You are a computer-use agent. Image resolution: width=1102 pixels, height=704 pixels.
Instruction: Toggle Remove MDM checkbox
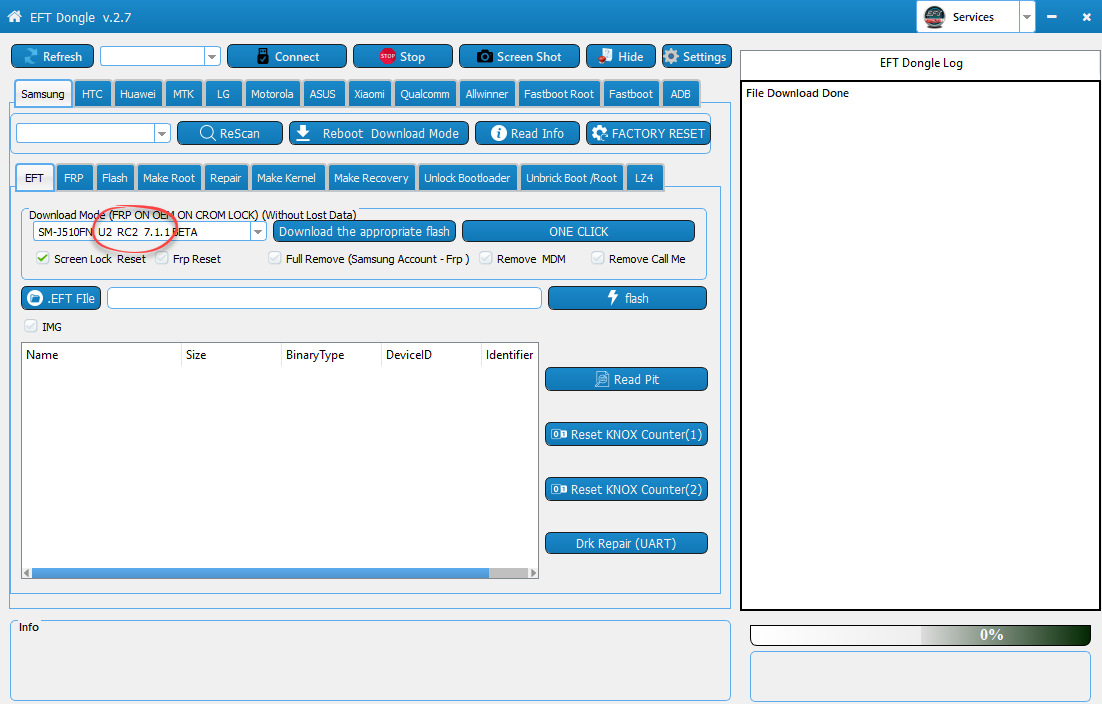[486, 259]
